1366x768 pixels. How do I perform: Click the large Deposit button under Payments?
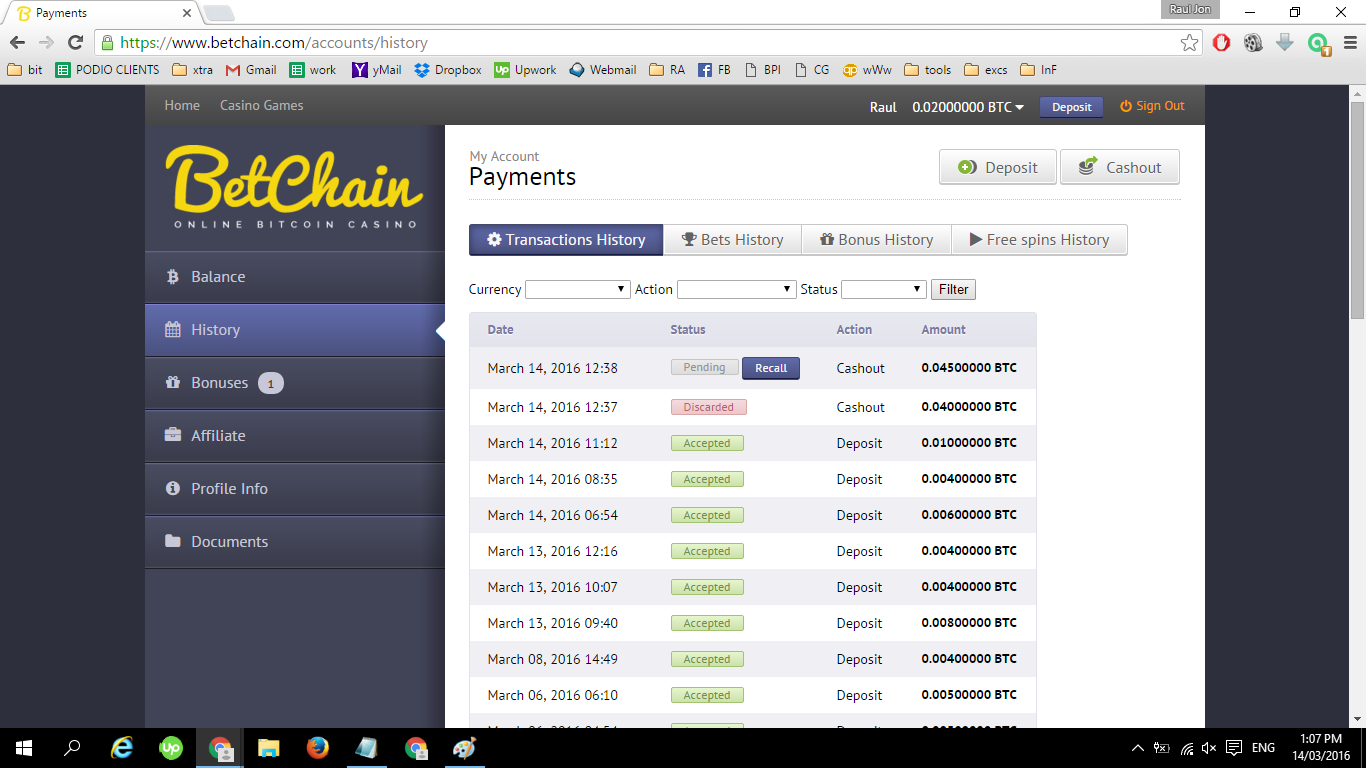tap(998, 167)
